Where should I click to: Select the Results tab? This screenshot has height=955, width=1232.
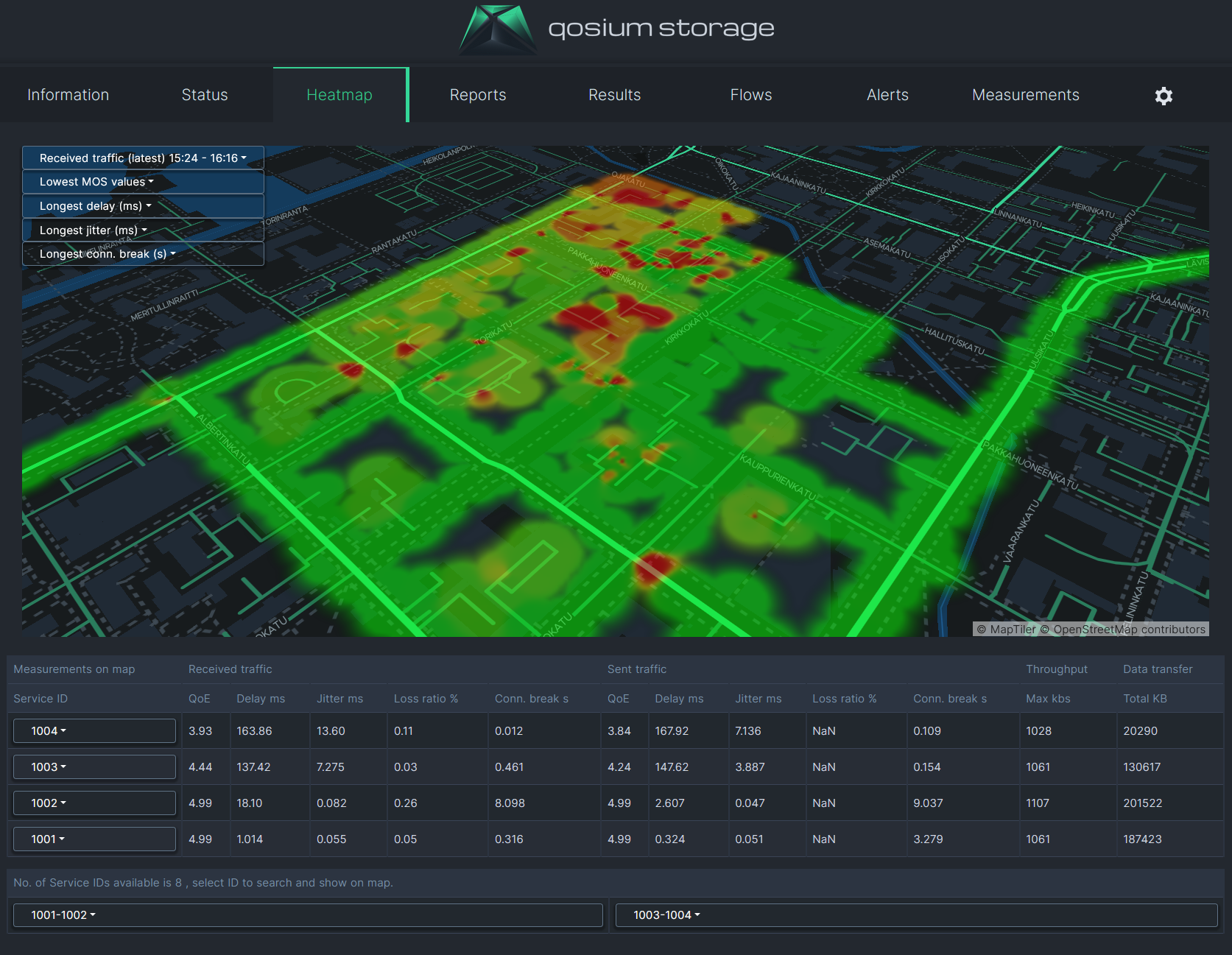point(614,95)
